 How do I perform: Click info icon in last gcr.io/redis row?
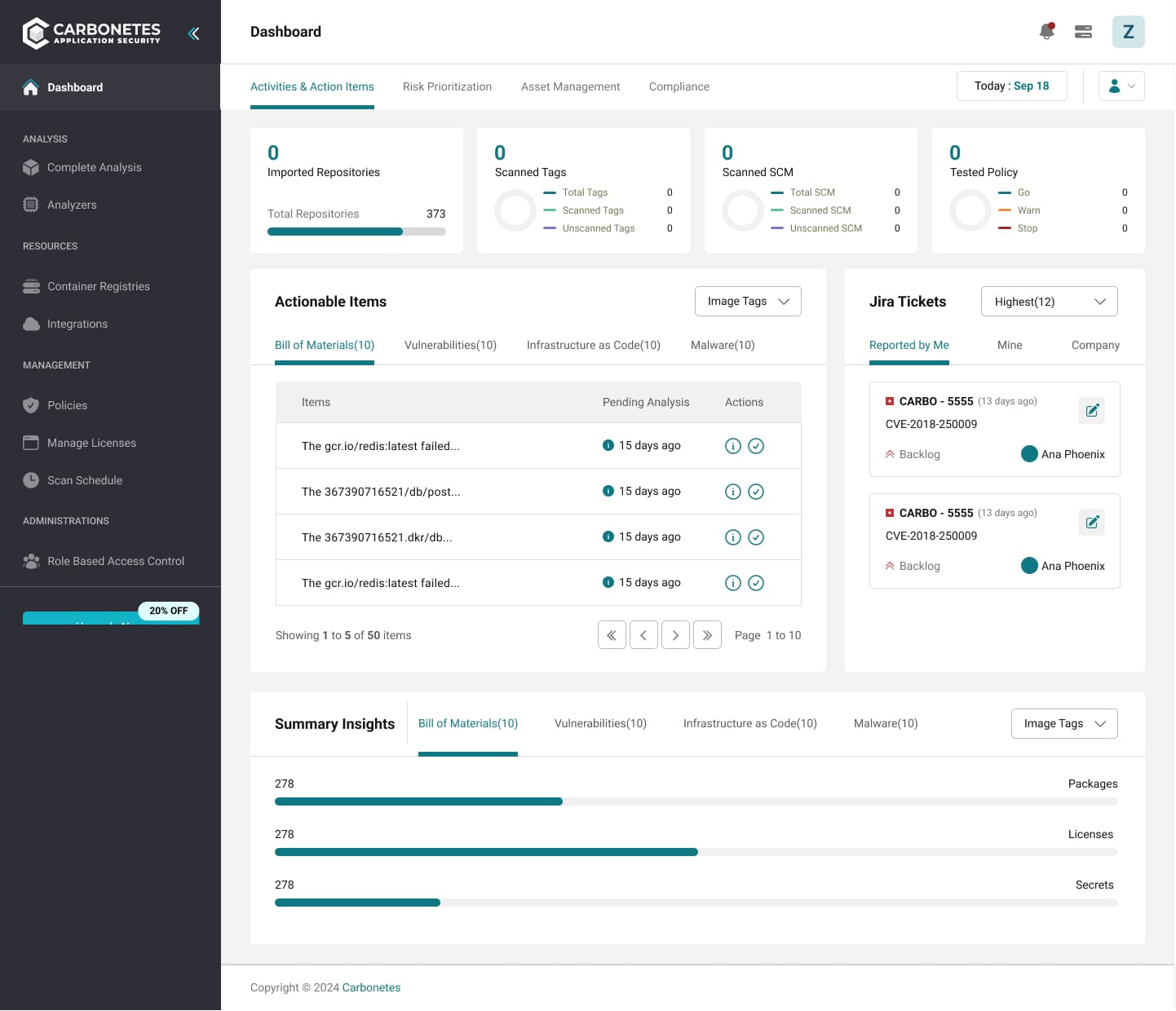coord(733,583)
